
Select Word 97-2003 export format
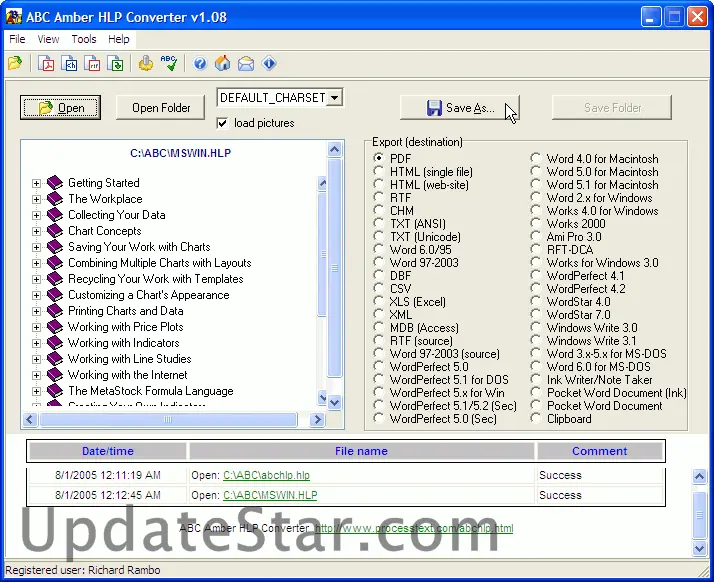tap(378, 262)
